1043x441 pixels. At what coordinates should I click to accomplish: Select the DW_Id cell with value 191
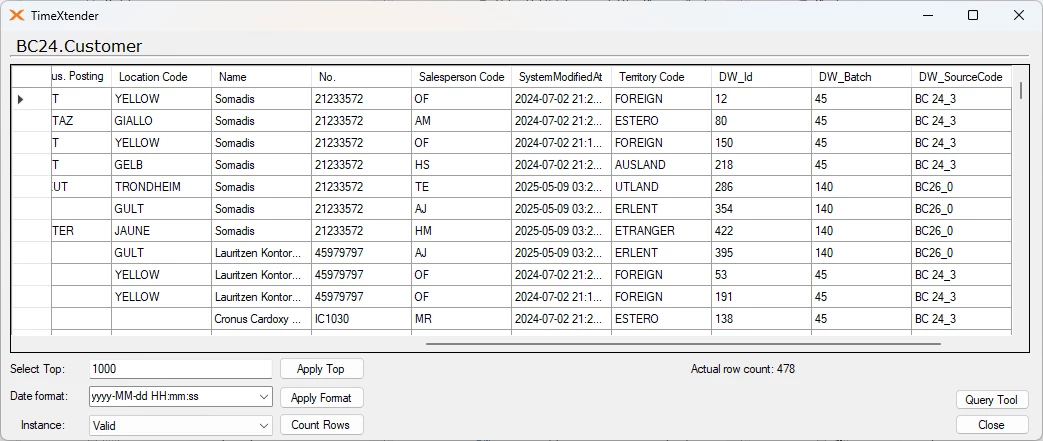762,297
